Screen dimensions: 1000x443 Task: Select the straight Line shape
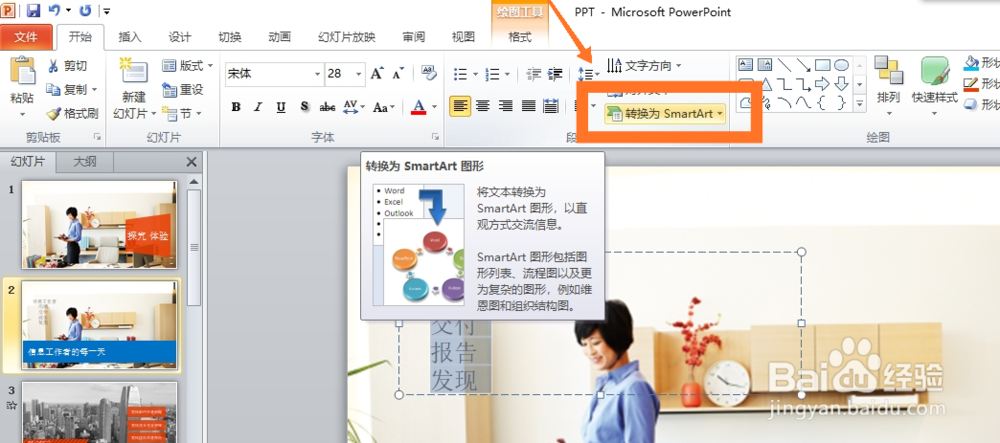point(784,65)
